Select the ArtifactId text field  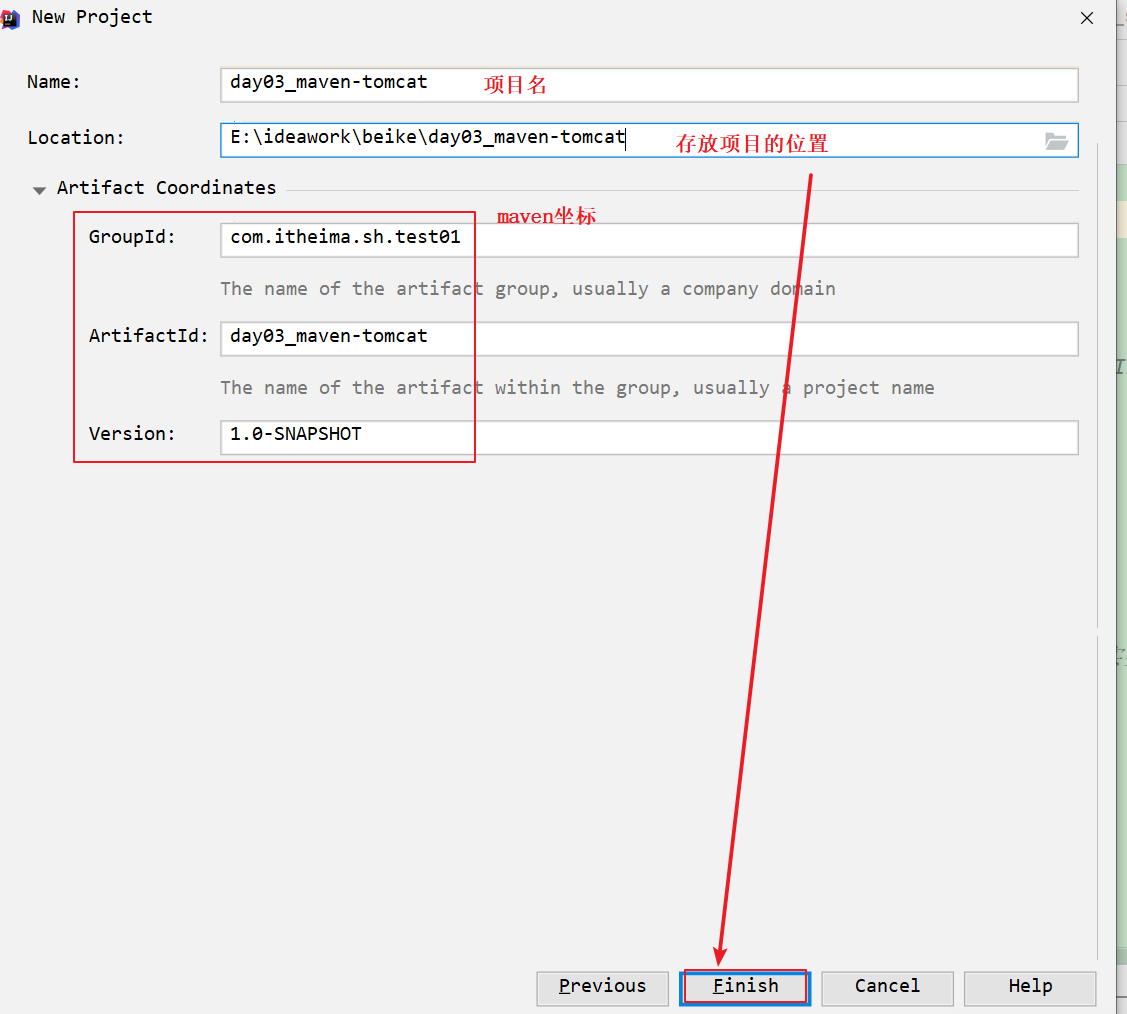tap(760, 339)
